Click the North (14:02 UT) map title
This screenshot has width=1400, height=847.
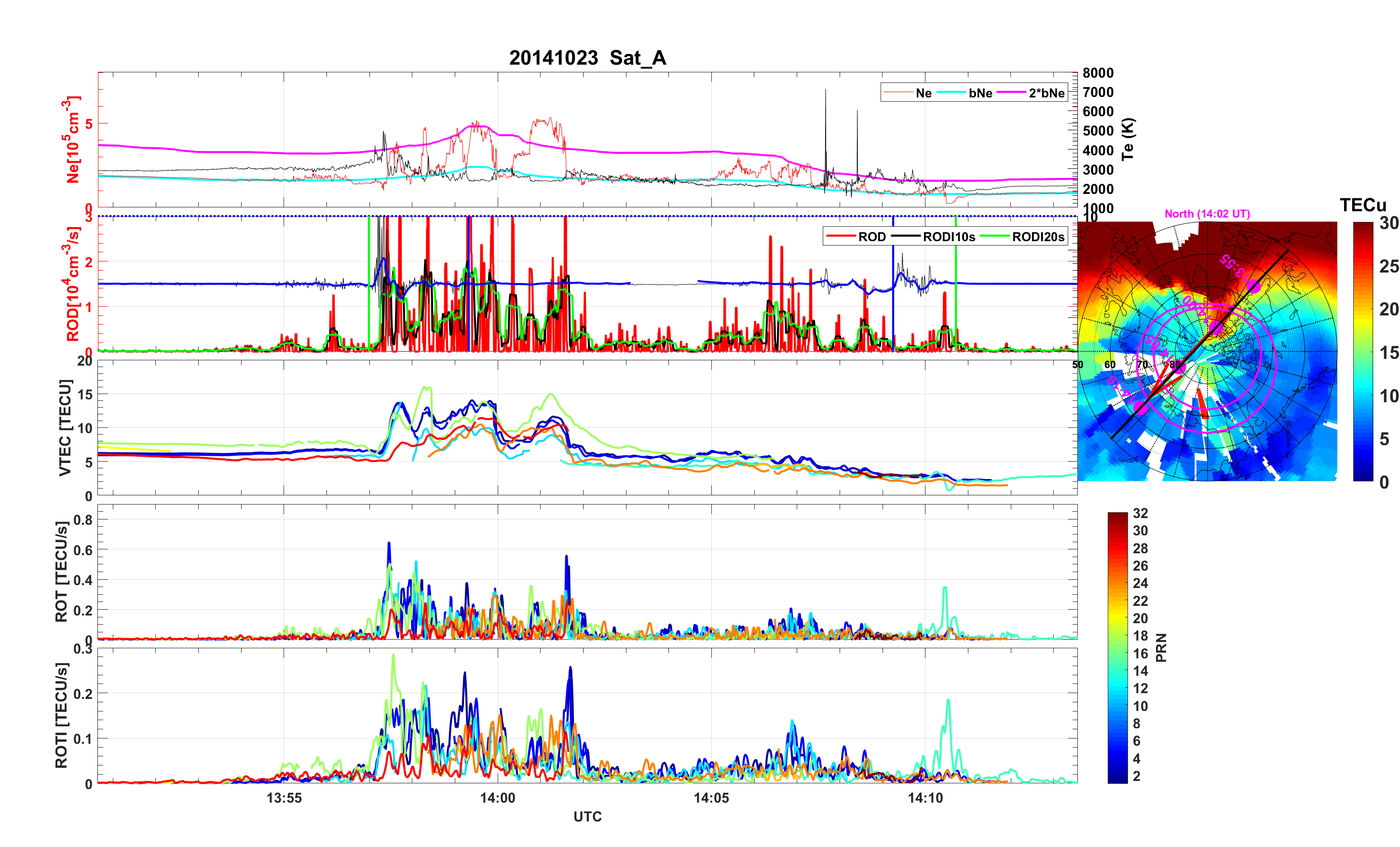[1207, 214]
